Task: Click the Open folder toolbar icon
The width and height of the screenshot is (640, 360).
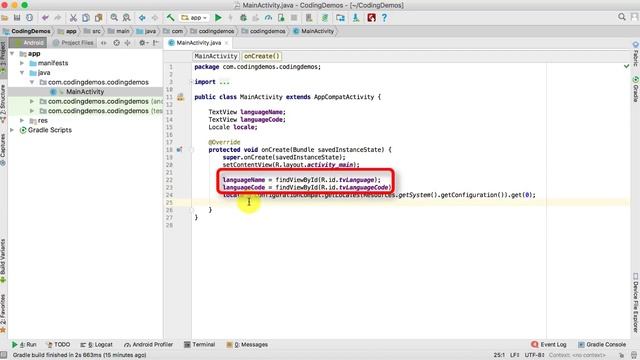Action: (x=4, y=18)
